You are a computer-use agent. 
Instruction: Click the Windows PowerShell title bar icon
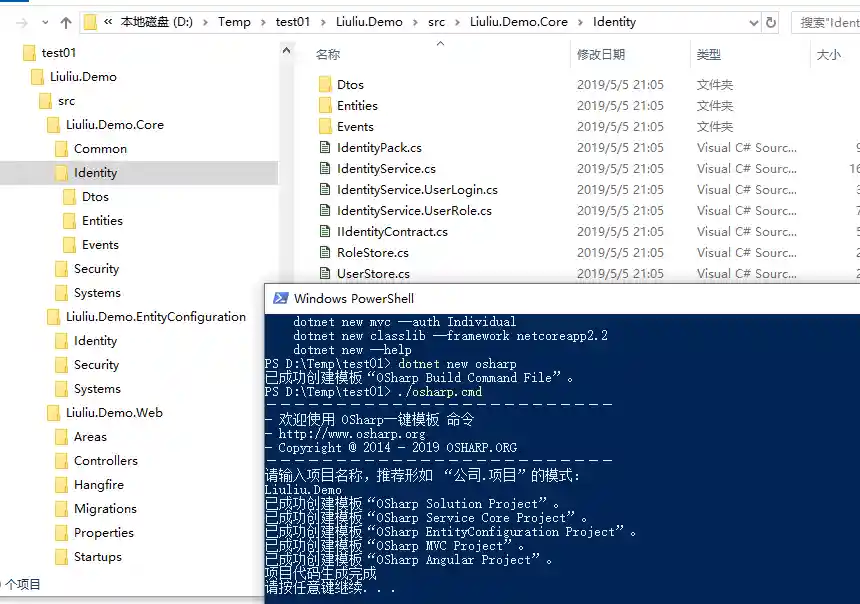coord(279,298)
